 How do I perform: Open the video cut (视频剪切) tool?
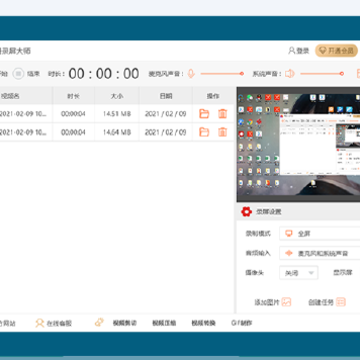(125, 323)
